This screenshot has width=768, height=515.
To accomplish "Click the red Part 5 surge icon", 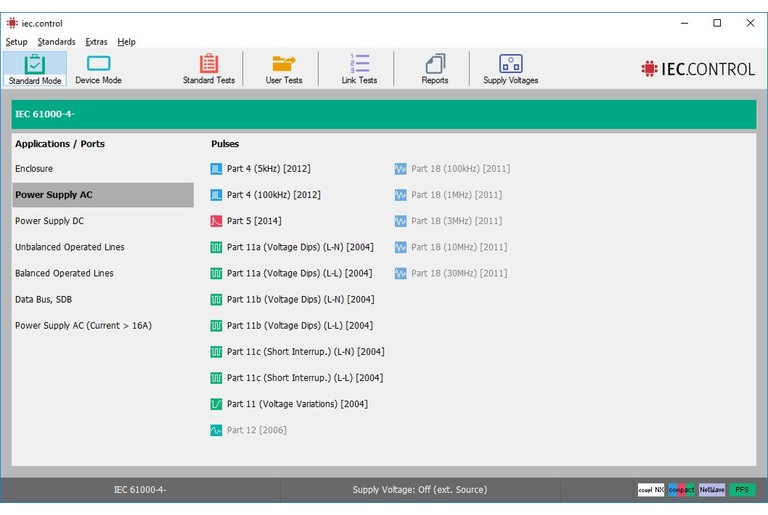I will (216, 221).
